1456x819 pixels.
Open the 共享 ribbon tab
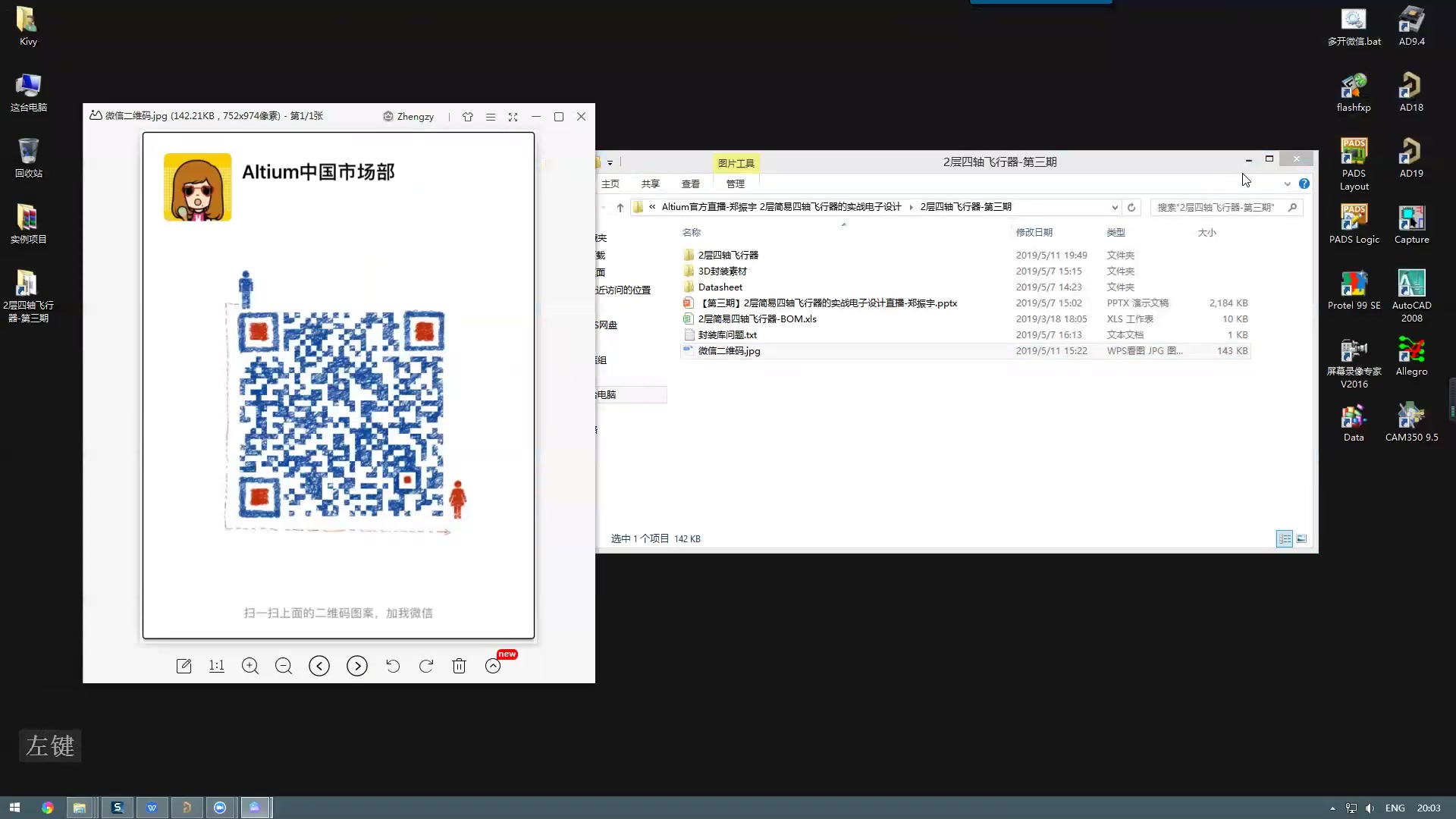pos(650,184)
